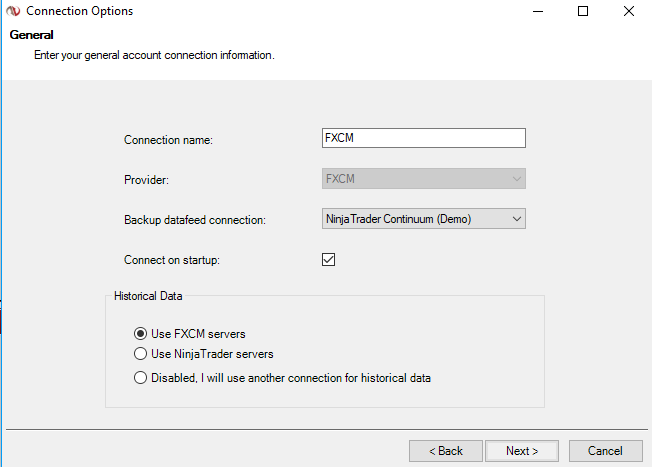Click the Backup datafeed connection label
This screenshot has height=467, width=652.
[194, 220]
